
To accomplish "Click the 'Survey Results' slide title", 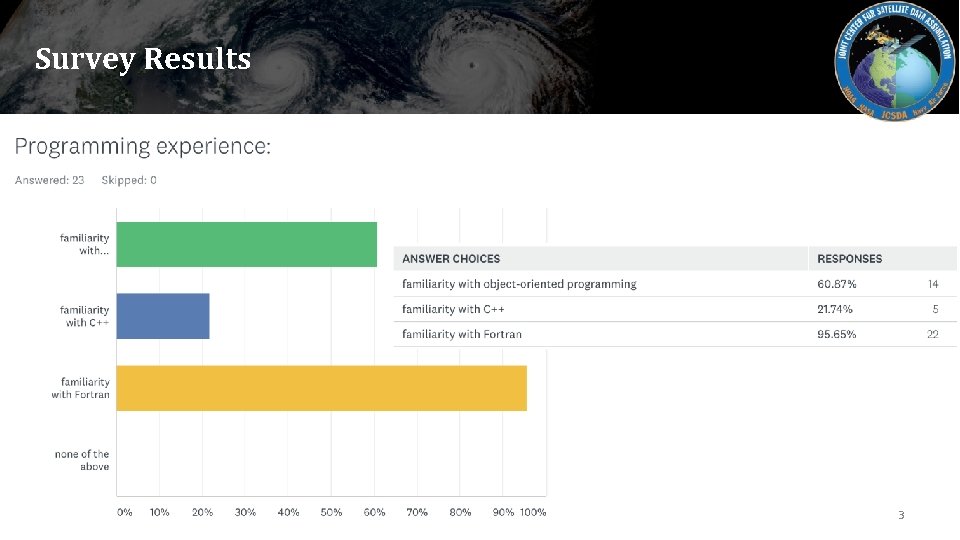I will point(143,59).
